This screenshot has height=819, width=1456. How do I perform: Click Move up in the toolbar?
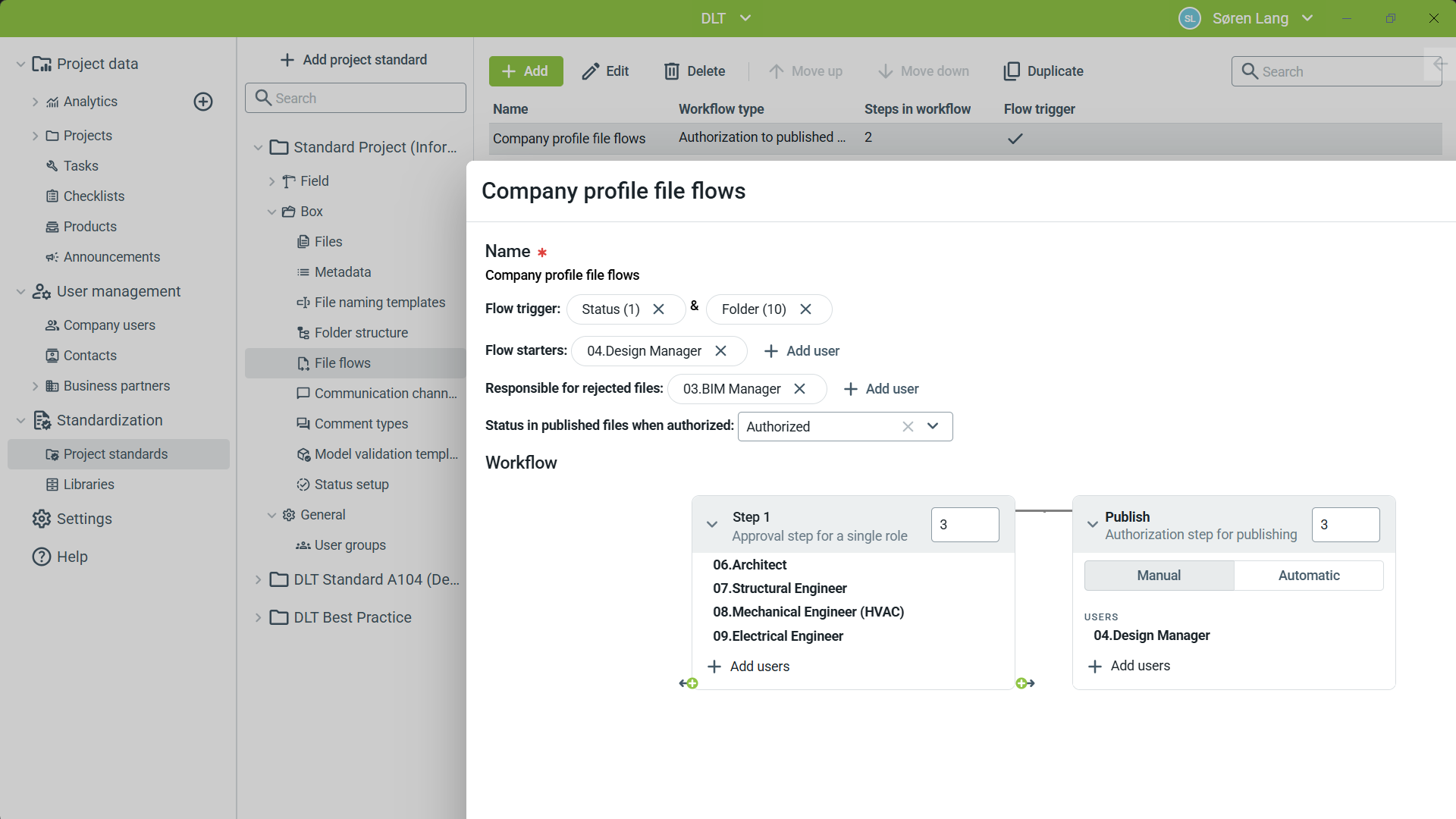pyautogui.click(x=805, y=71)
